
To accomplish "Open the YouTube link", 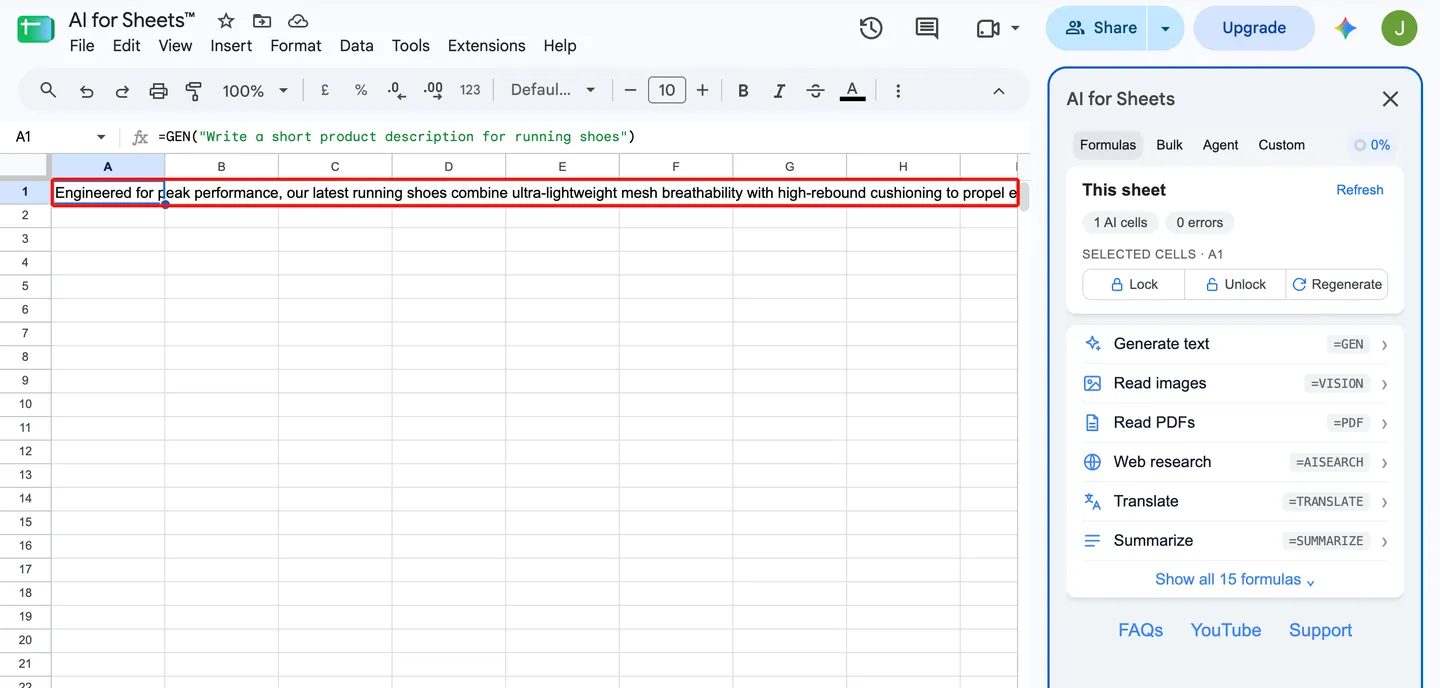I will (x=1226, y=630).
